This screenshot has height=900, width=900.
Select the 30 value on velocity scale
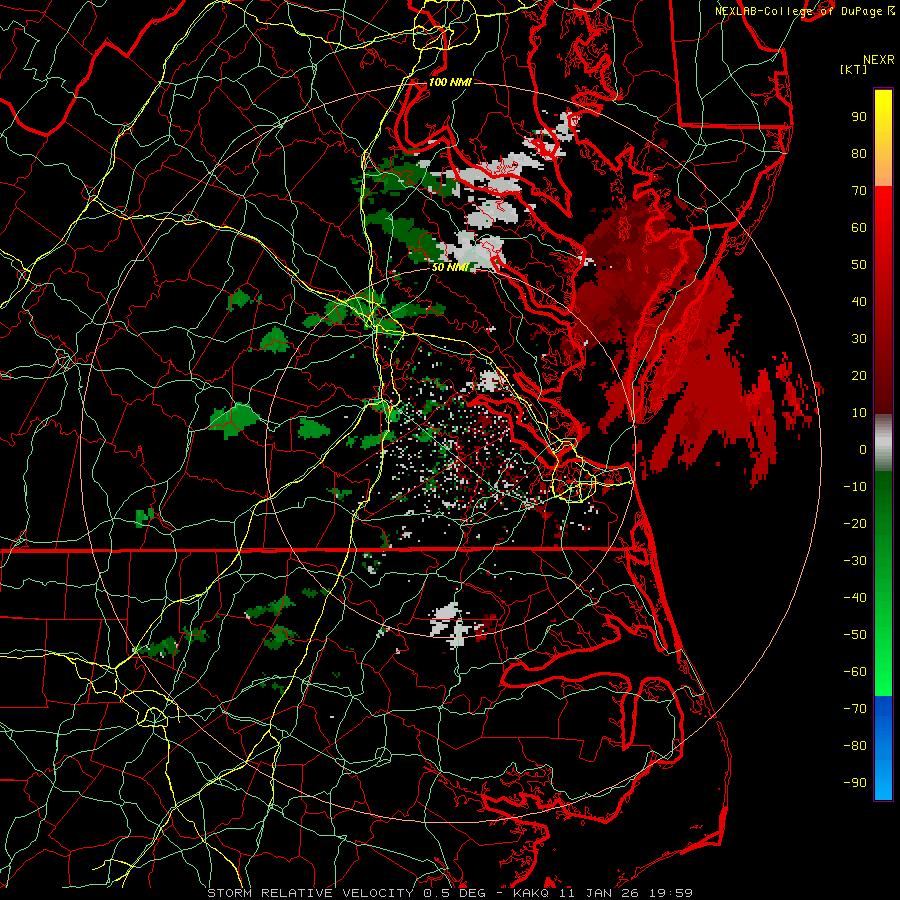[859, 339]
